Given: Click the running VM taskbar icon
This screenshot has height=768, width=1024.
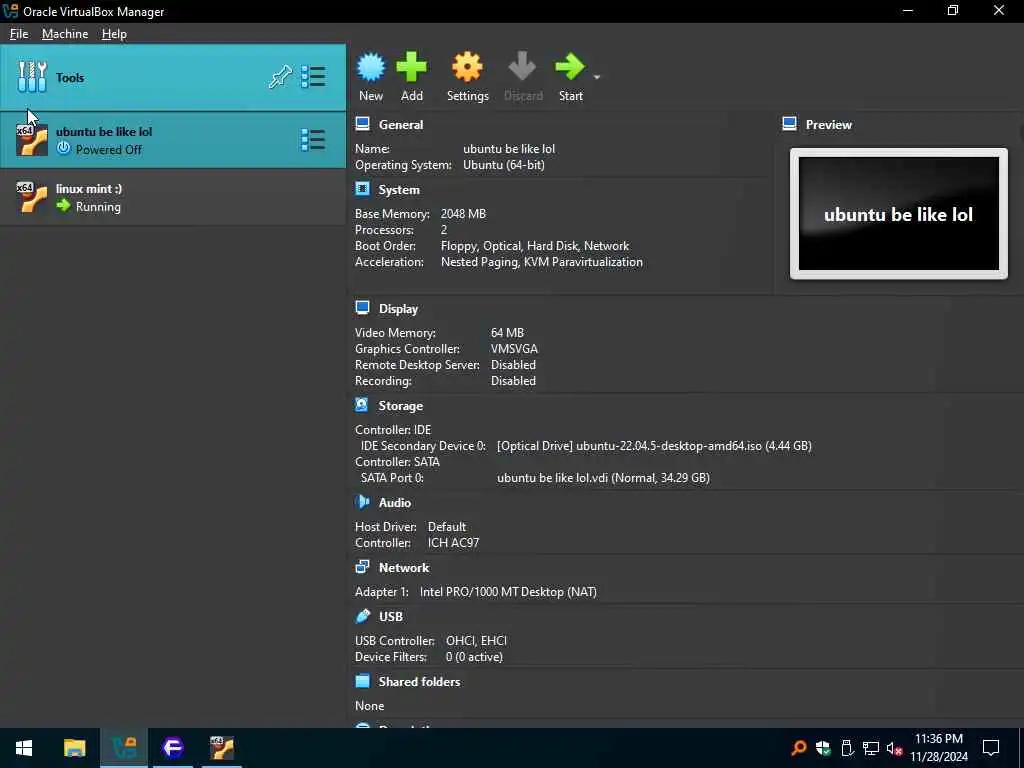Looking at the screenshot, I should point(222,748).
